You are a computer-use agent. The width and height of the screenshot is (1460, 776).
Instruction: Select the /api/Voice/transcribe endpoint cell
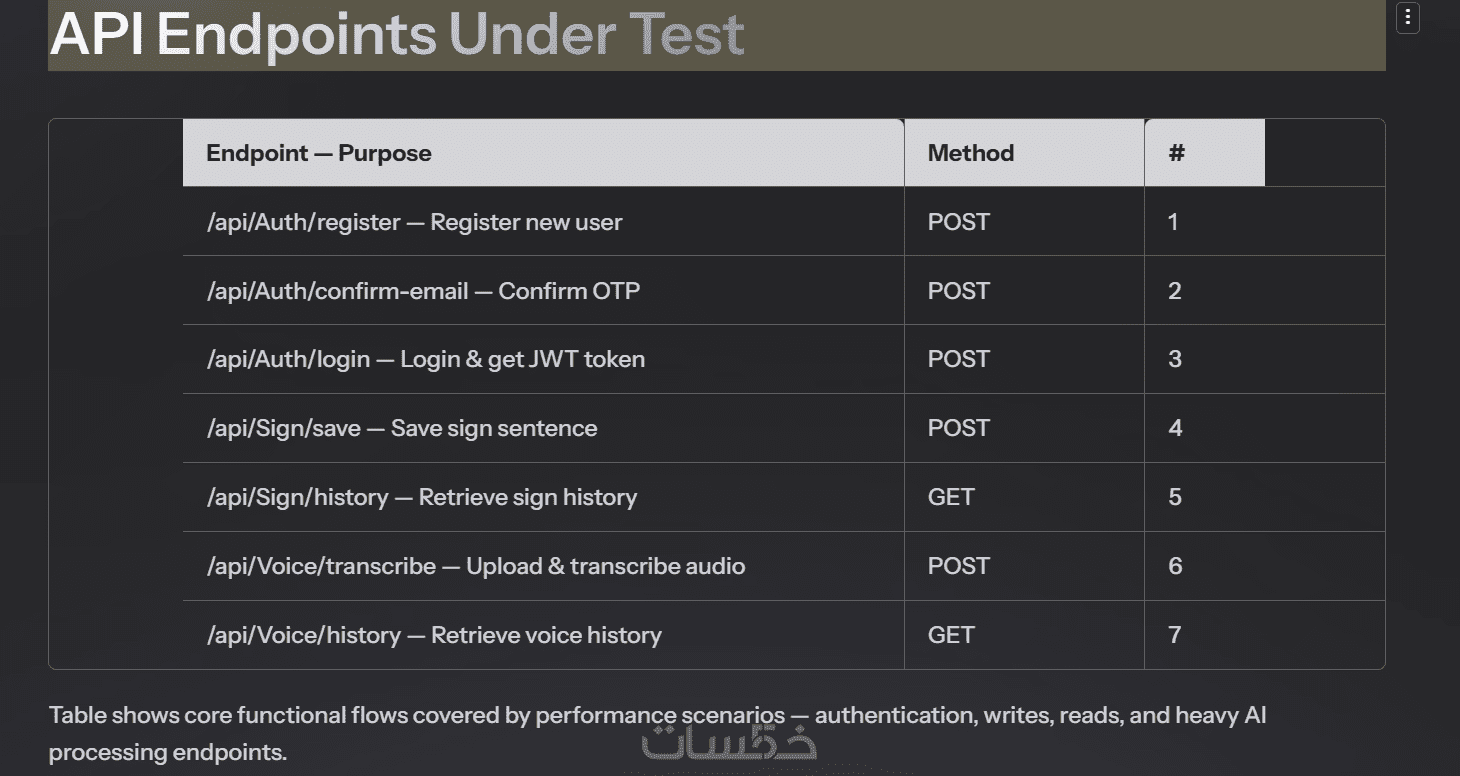[x=543, y=566]
